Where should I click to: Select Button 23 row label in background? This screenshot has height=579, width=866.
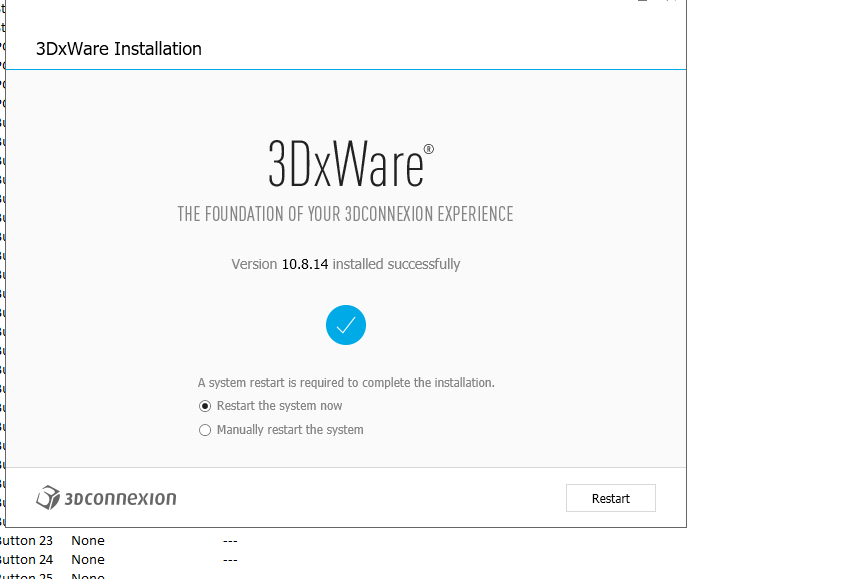click(27, 540)
